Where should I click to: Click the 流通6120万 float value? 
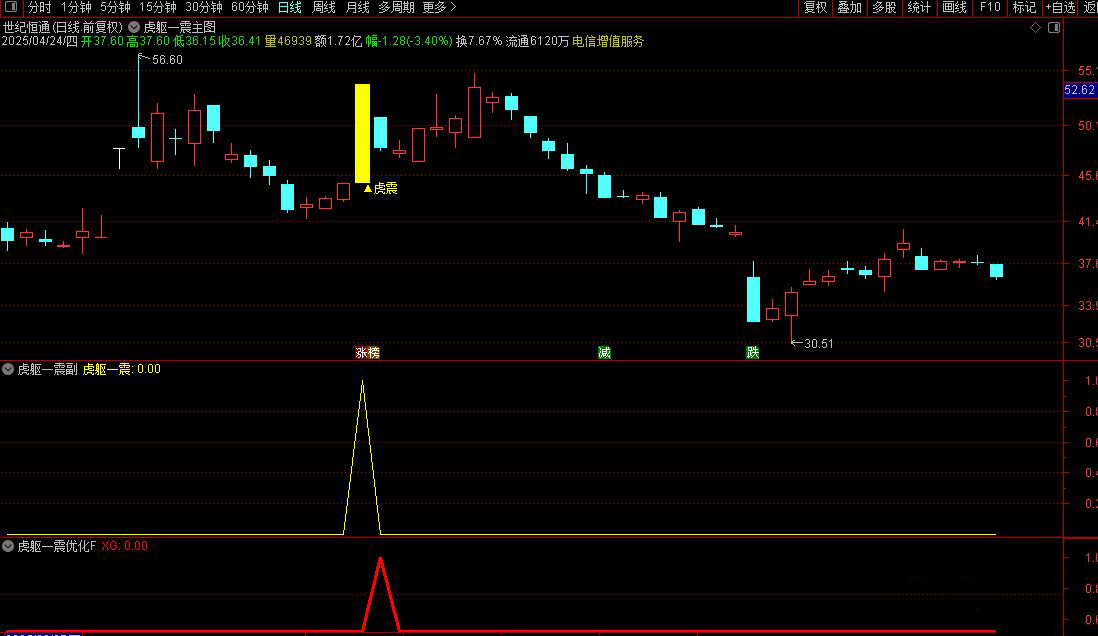[537, 41]
